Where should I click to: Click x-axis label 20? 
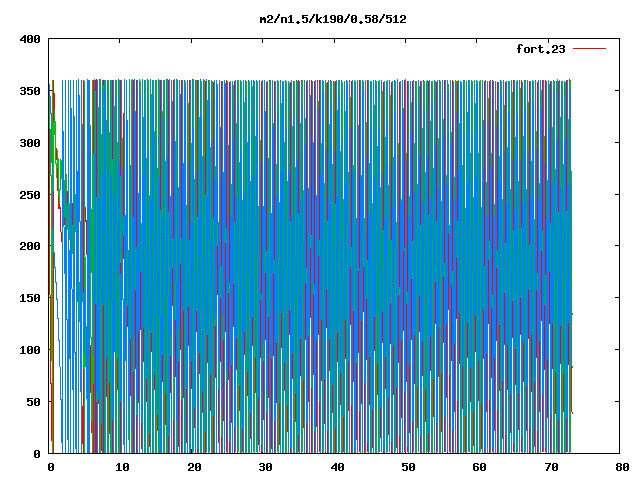(194, 467)
